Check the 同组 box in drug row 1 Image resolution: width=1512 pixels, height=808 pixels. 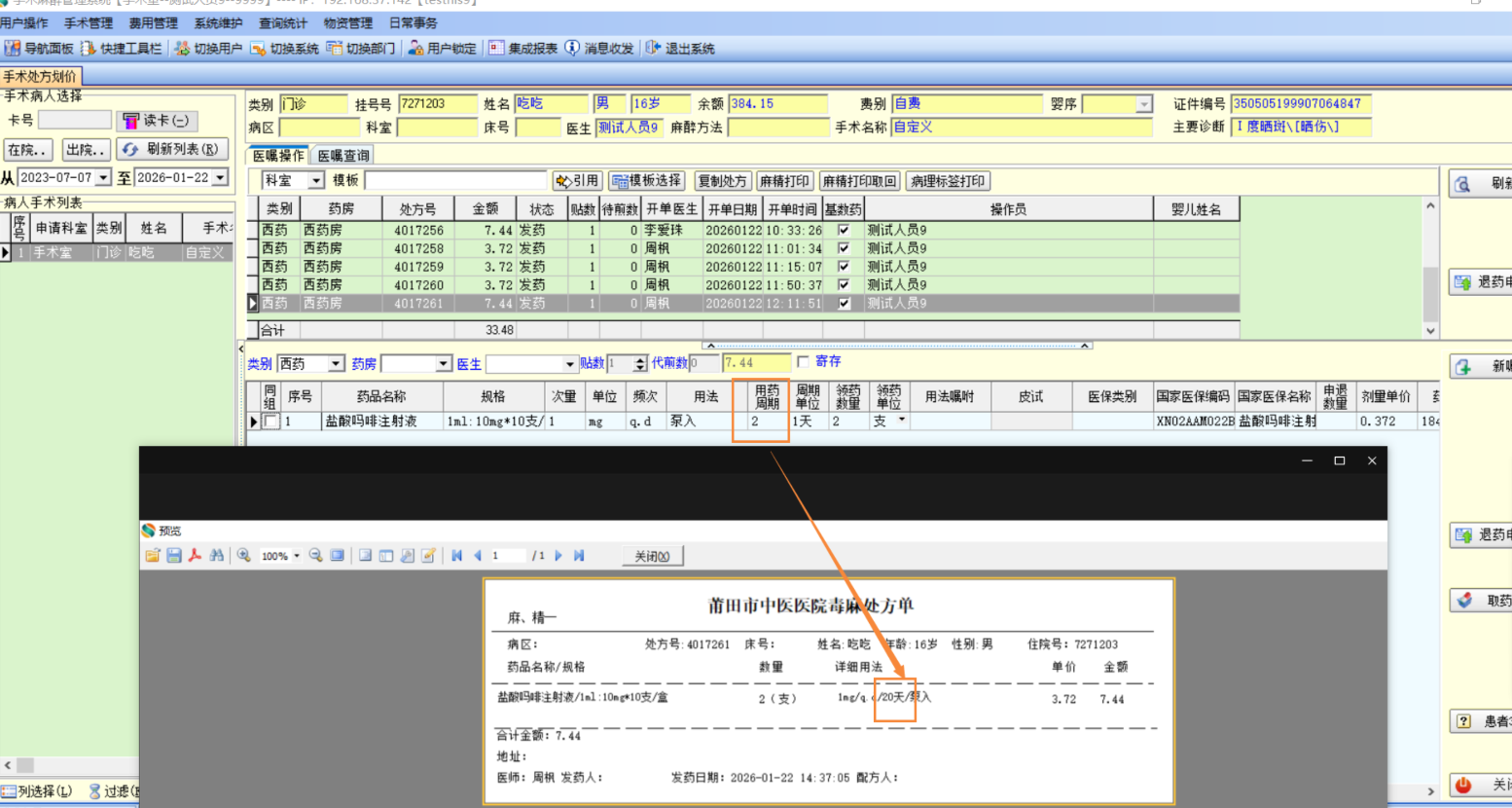pyautogui.click(x=271, y=422)
